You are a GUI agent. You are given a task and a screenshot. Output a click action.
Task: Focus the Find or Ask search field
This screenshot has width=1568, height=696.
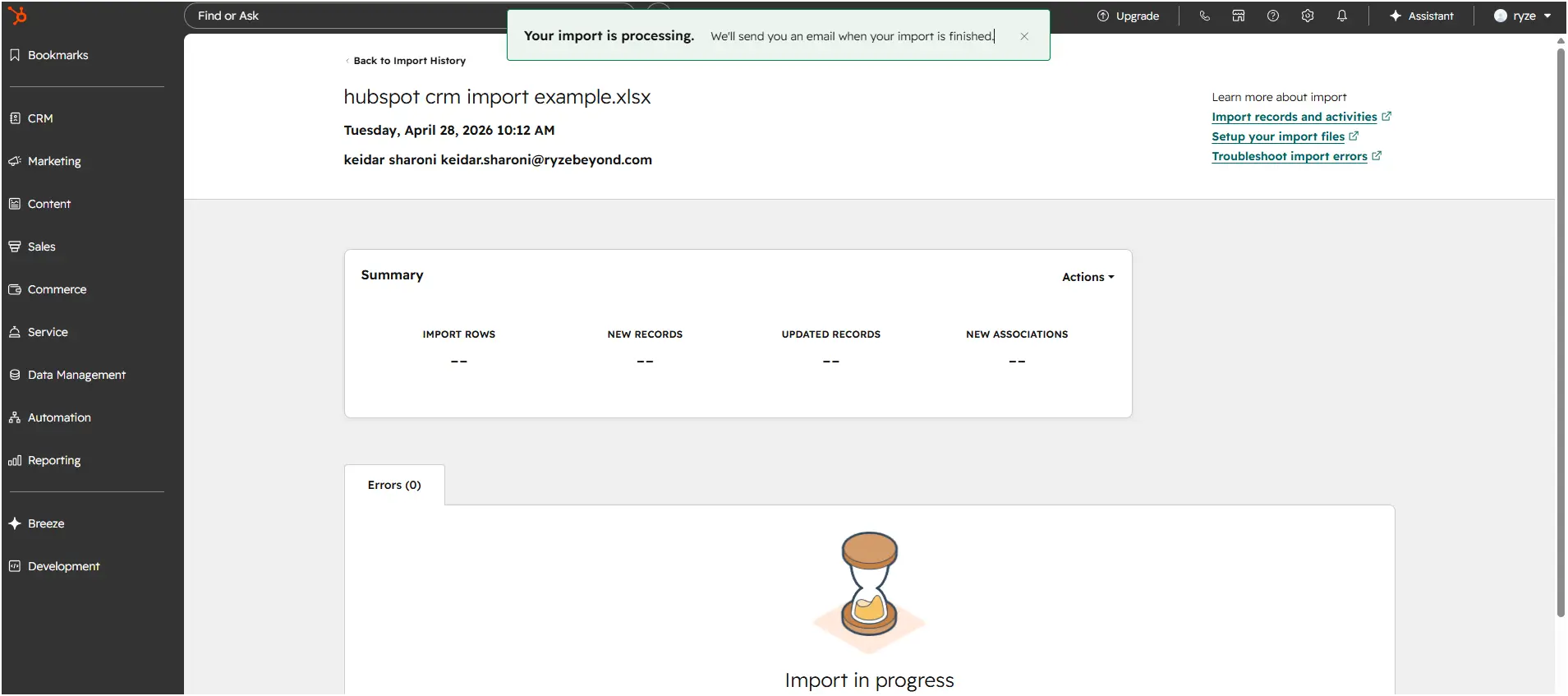tap(409, 16)
